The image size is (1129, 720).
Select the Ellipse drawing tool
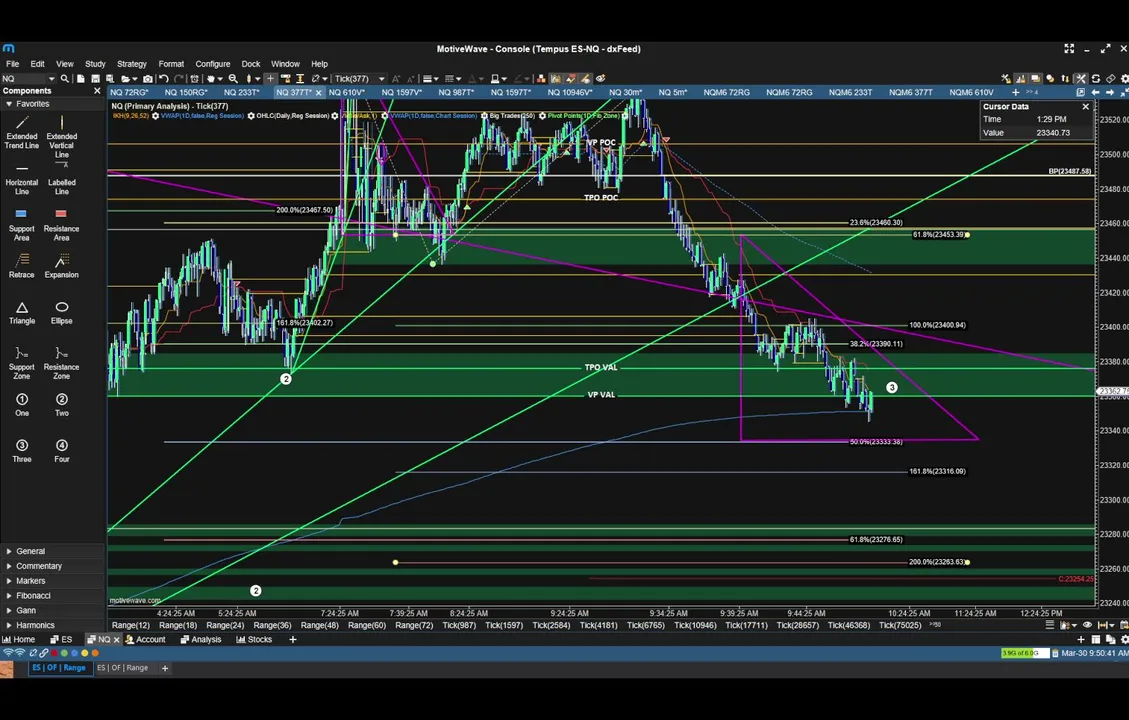click(62, 312)
